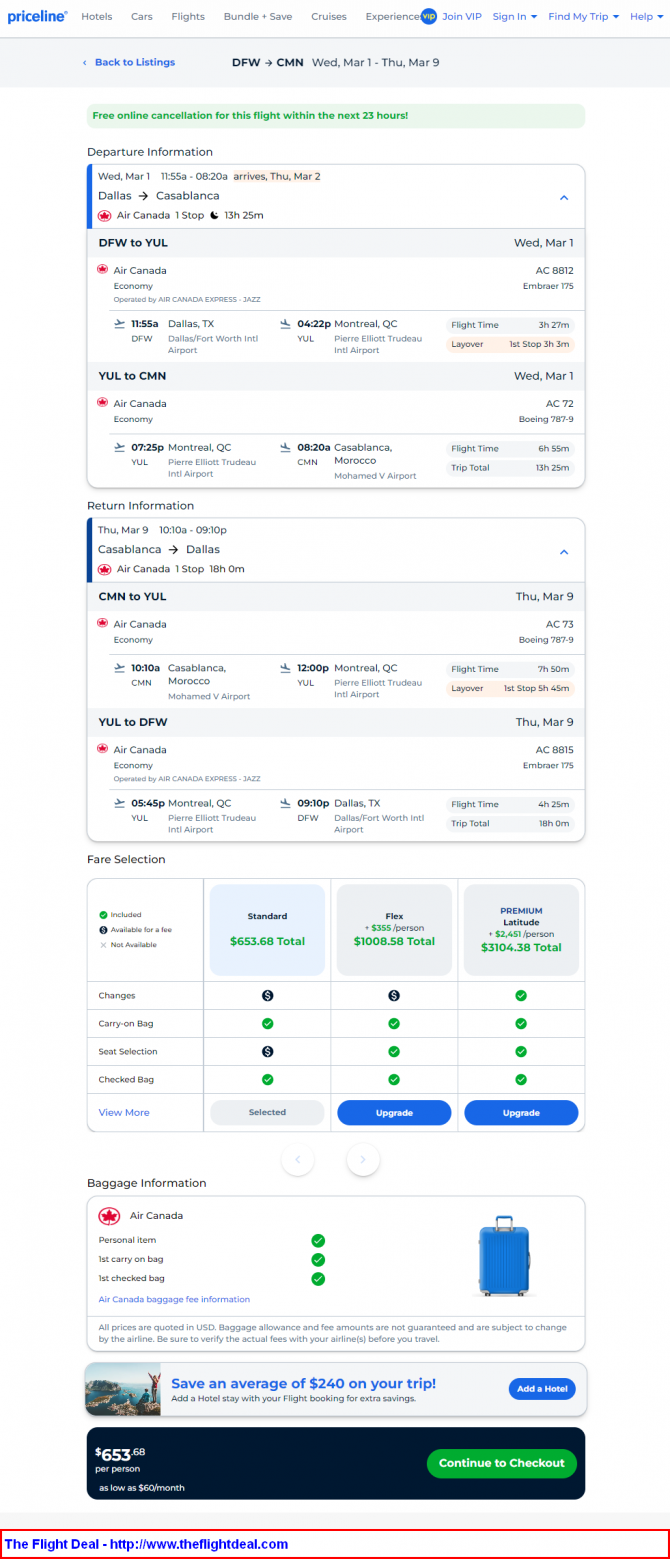
Task: Click the 'as low as $60/month' text
Action: click(142, 1488)
